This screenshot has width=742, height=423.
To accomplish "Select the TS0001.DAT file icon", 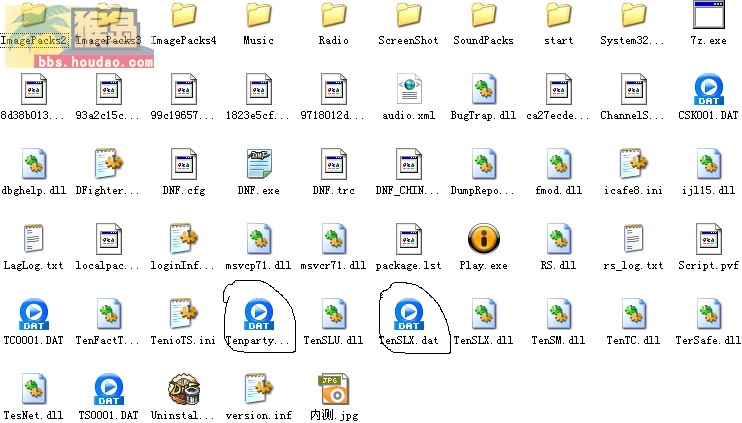I will coord(108,389).
